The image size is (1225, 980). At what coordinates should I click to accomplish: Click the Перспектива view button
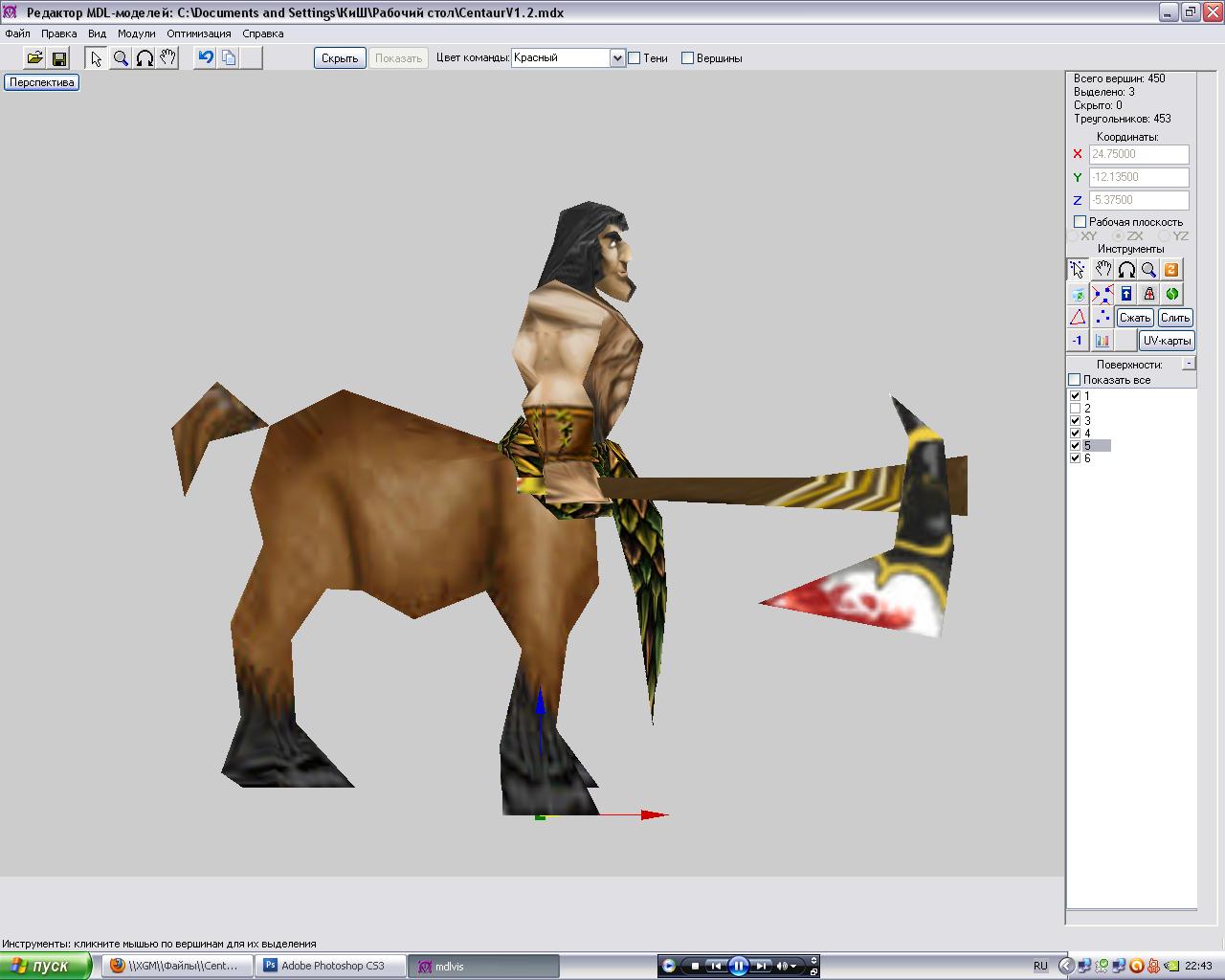click(x=41, y=82)
